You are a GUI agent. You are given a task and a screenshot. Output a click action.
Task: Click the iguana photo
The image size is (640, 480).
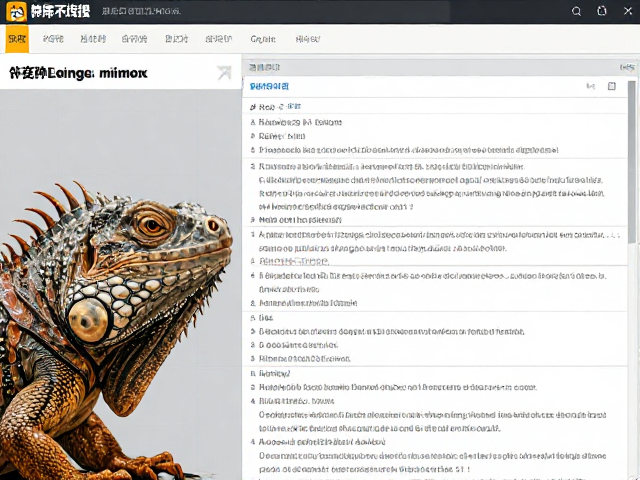click(x=120, y=284)
